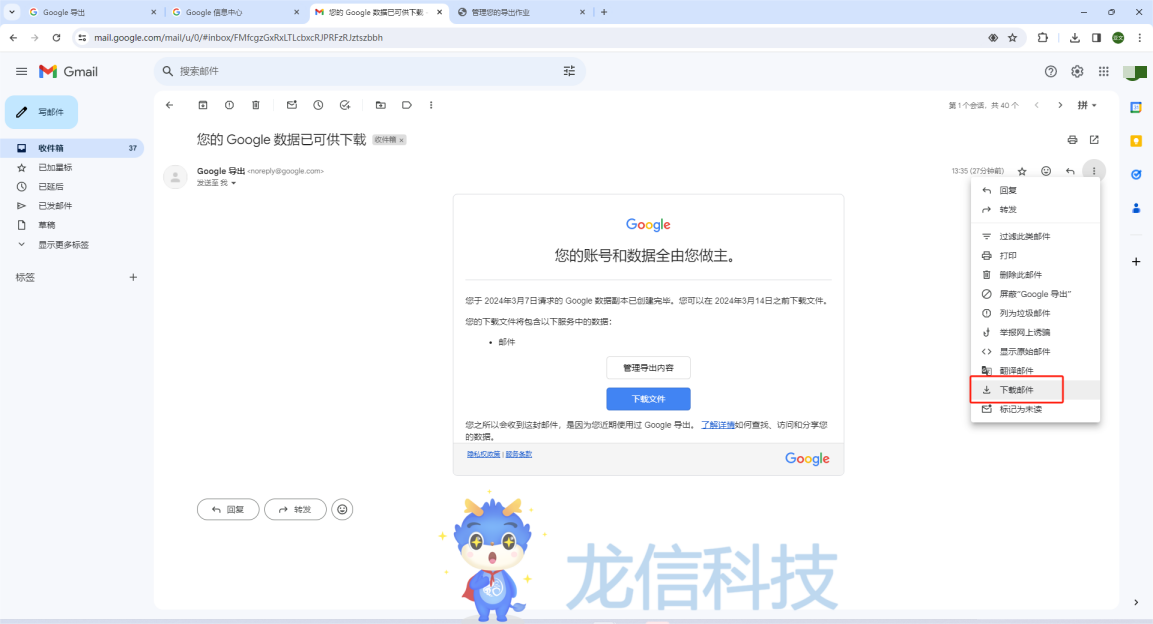The height and width of the screenshot is (624, 1153).
Task: Choose 显示原始邮件 menu entry
Action: [x=1035, y=351]
